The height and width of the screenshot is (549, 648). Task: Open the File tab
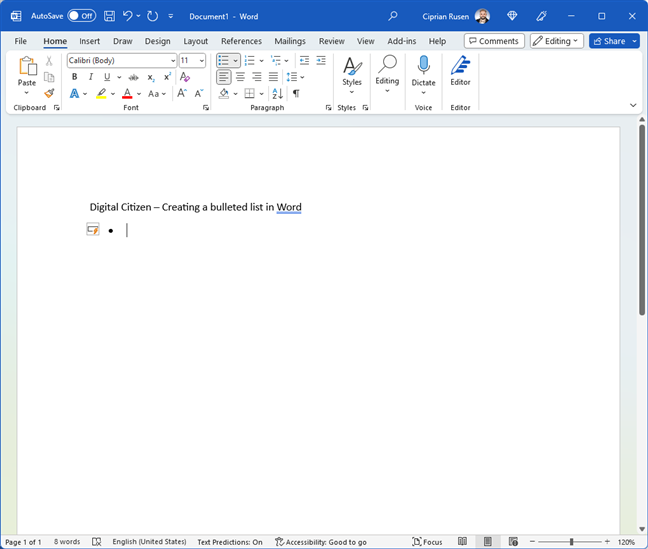coord(20,41)
